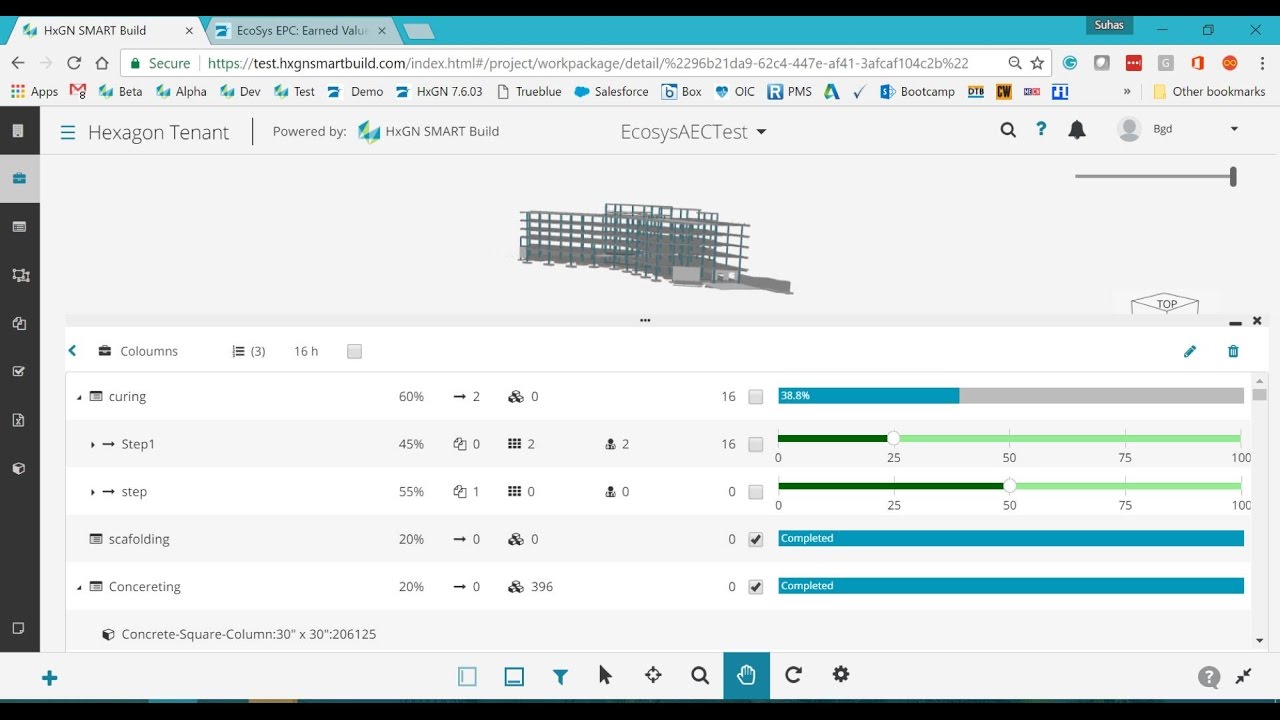This screenshot has width=1280, height=720.
Task: Delete the Coloumns work package trash icon
Action: click(1233, 351)
